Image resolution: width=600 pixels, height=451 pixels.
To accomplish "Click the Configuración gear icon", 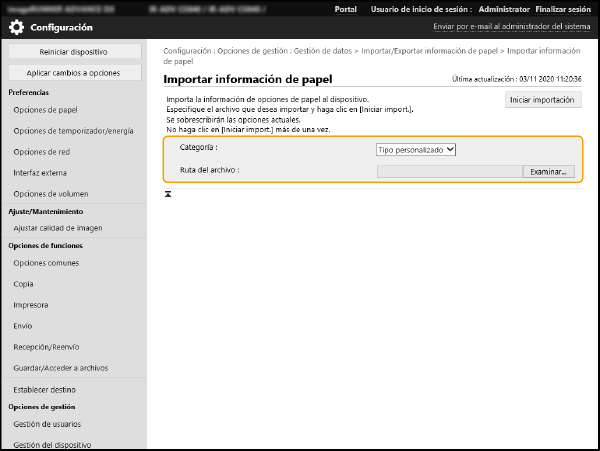I will (x=17, y=27).
